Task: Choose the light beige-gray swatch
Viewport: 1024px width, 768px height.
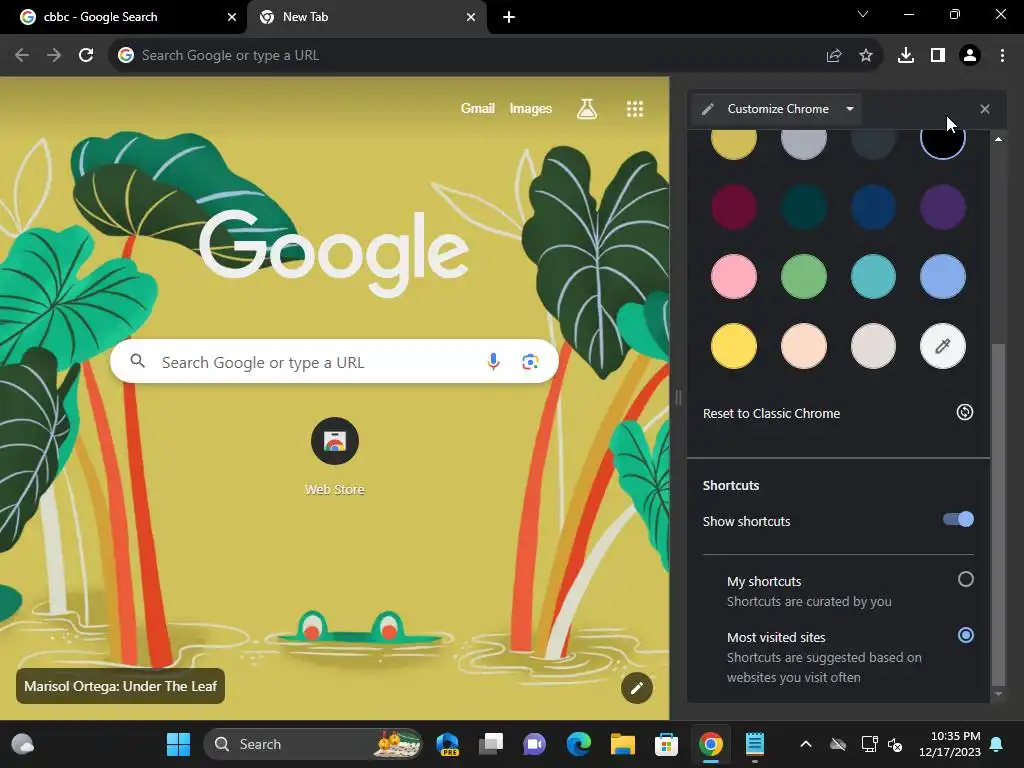Action: 873,345
